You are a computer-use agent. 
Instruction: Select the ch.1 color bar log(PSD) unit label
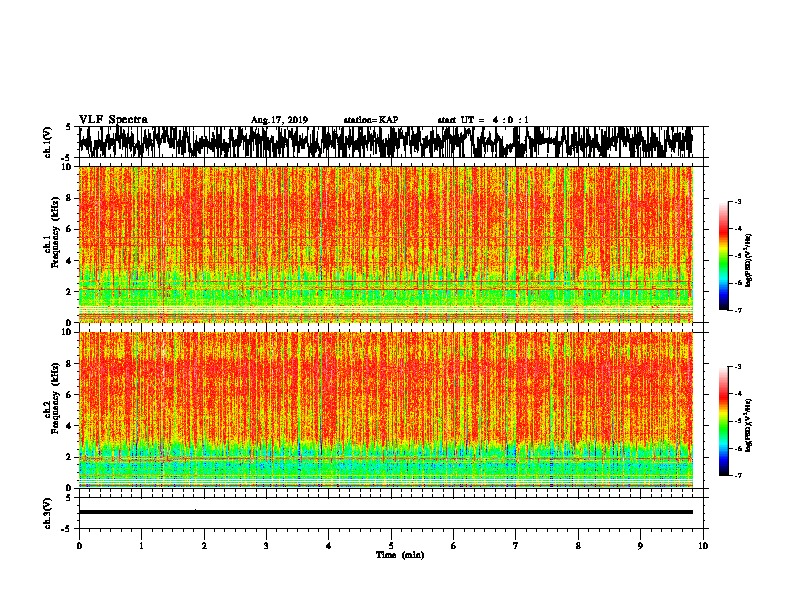coord(749,260)
